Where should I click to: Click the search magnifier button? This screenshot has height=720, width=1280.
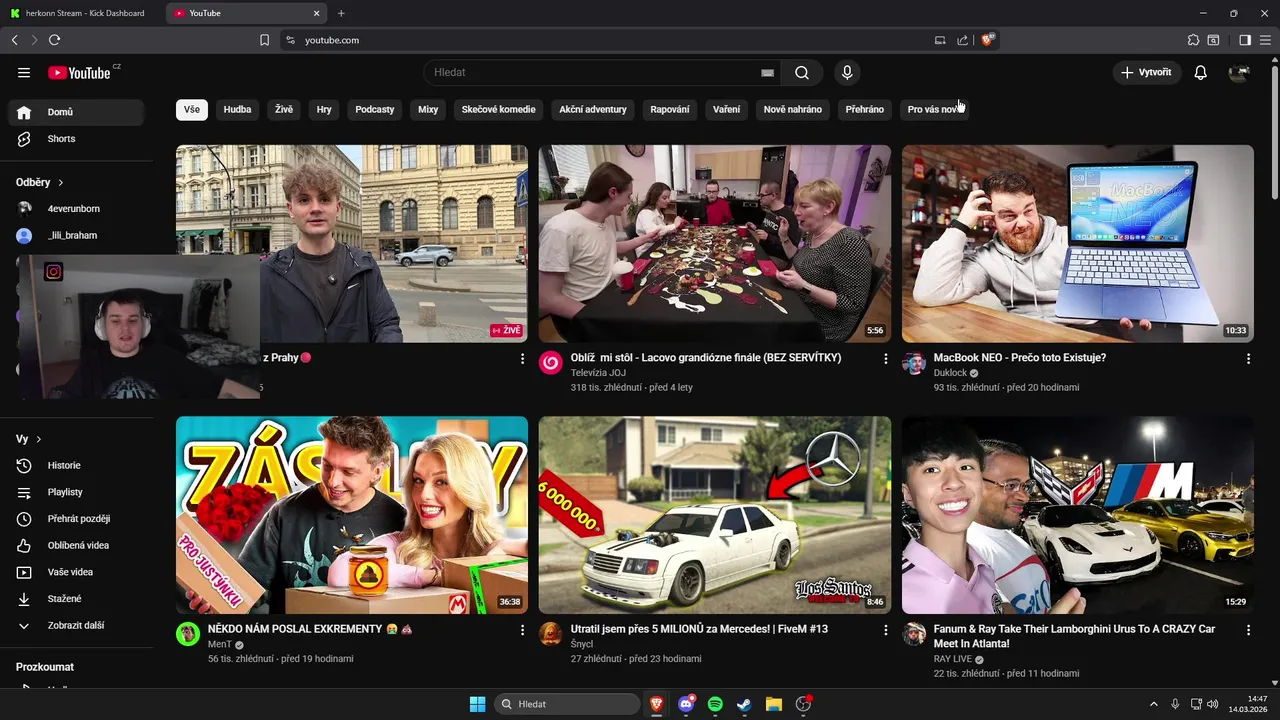tap(802, 72)
